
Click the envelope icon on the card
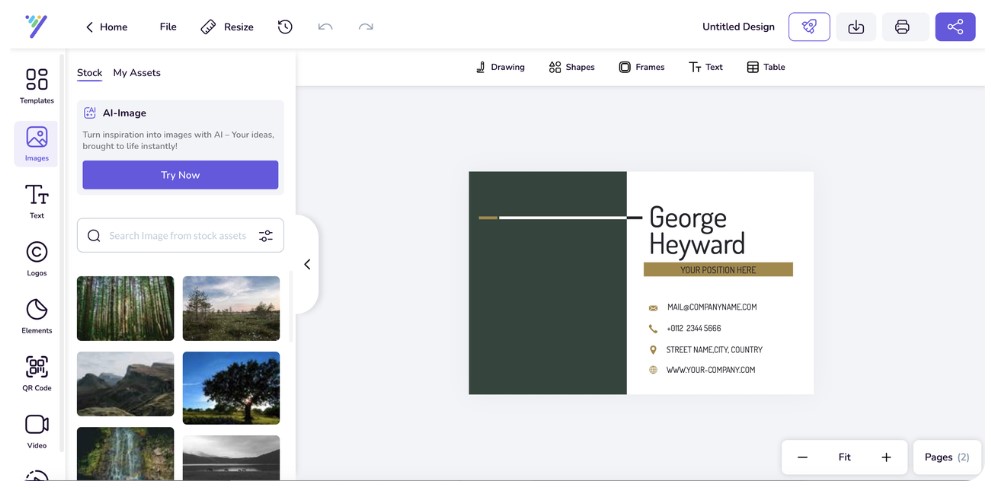[x=653, y=308]
